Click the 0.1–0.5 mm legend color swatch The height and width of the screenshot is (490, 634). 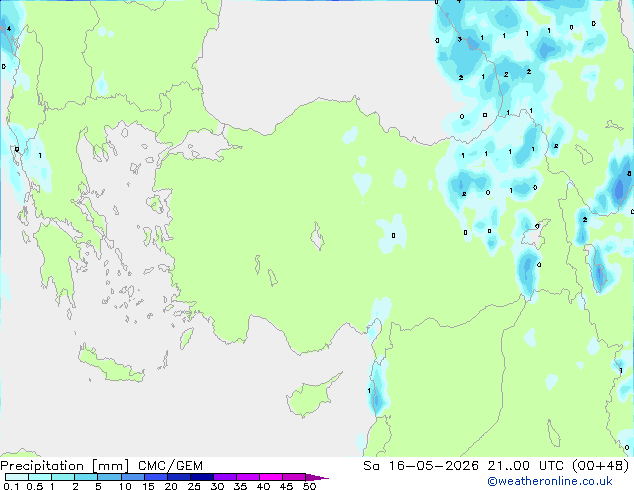(x=17, y=477)
